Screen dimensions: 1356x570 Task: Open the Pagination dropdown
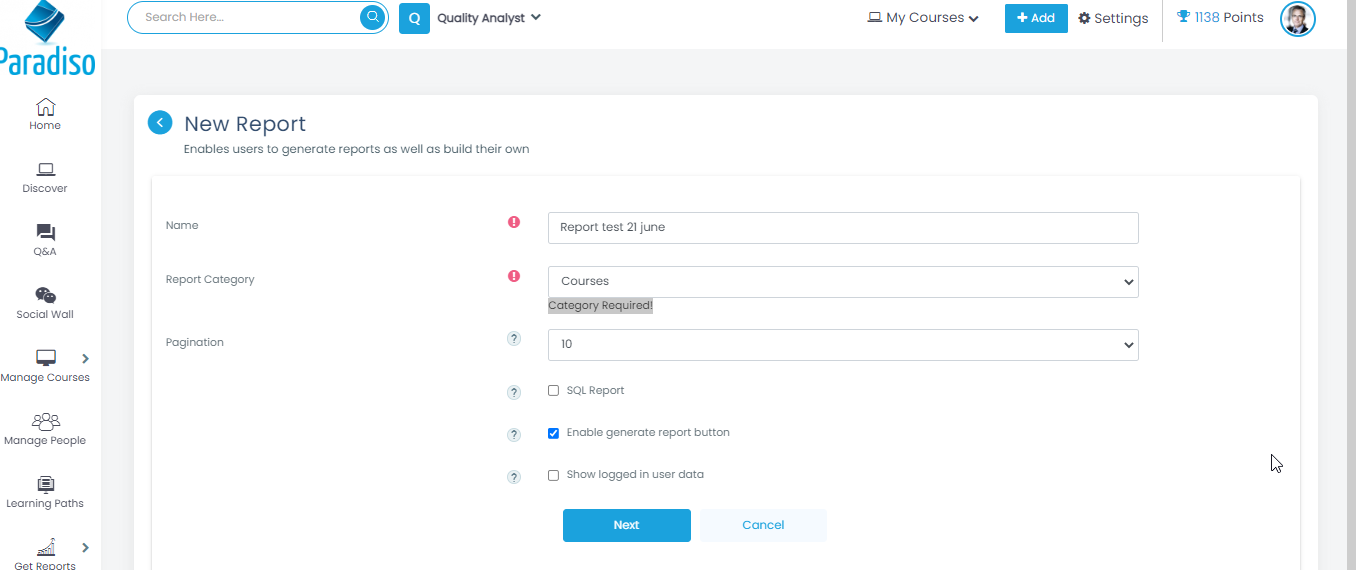pos(842,345)
